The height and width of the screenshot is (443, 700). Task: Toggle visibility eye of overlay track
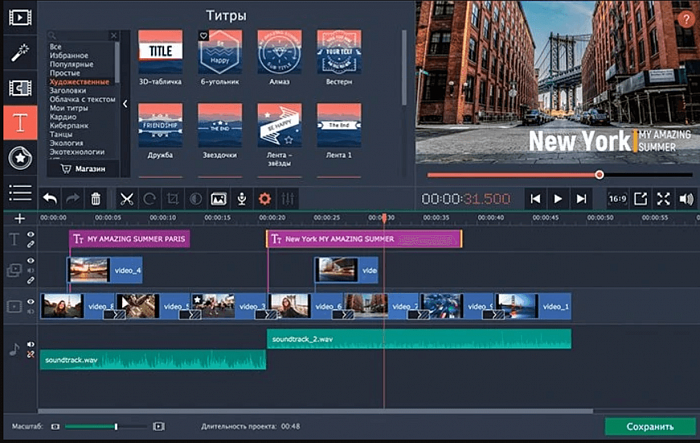click(x=30, y=260)
